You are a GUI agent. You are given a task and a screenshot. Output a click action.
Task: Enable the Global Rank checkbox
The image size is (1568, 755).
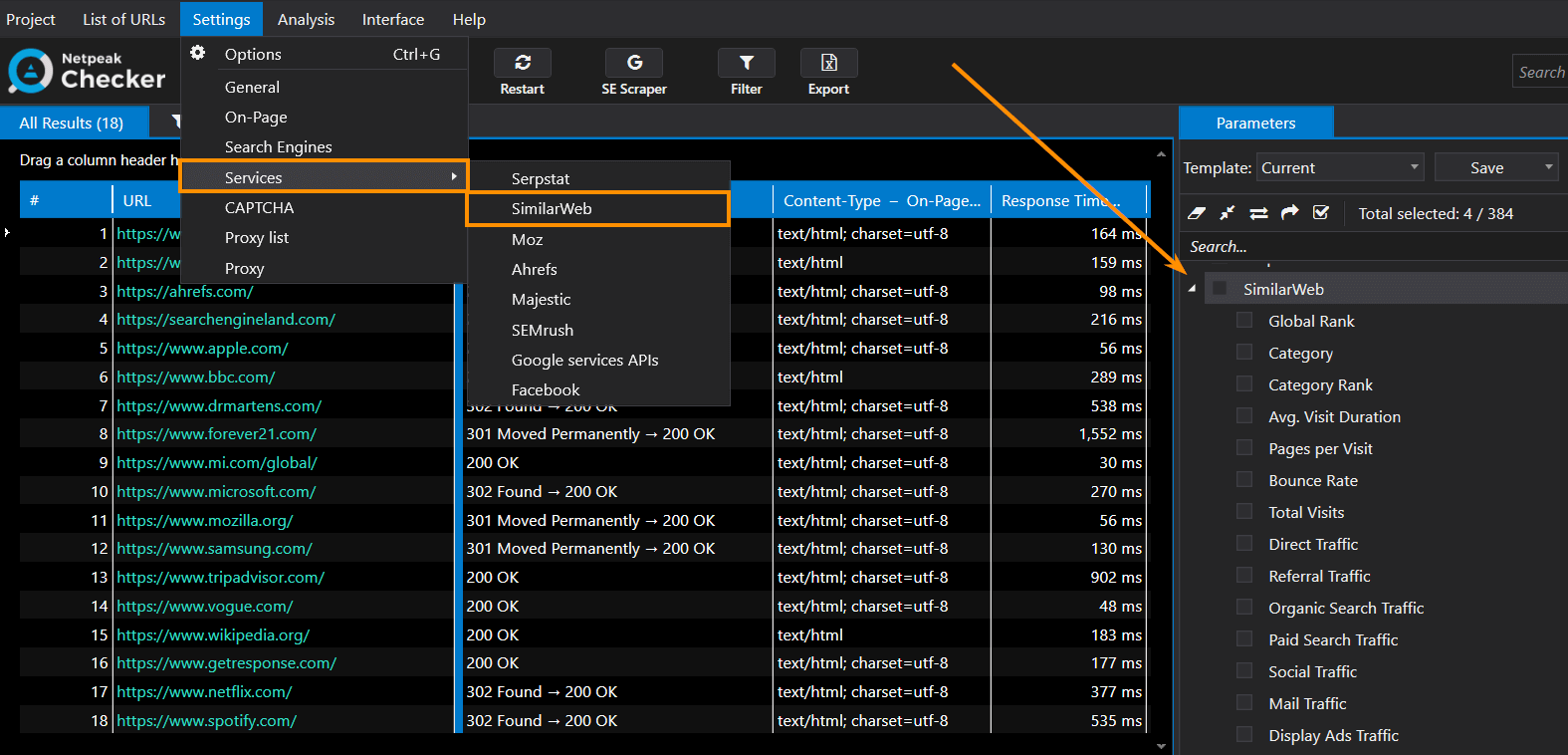pos(1244,321)
